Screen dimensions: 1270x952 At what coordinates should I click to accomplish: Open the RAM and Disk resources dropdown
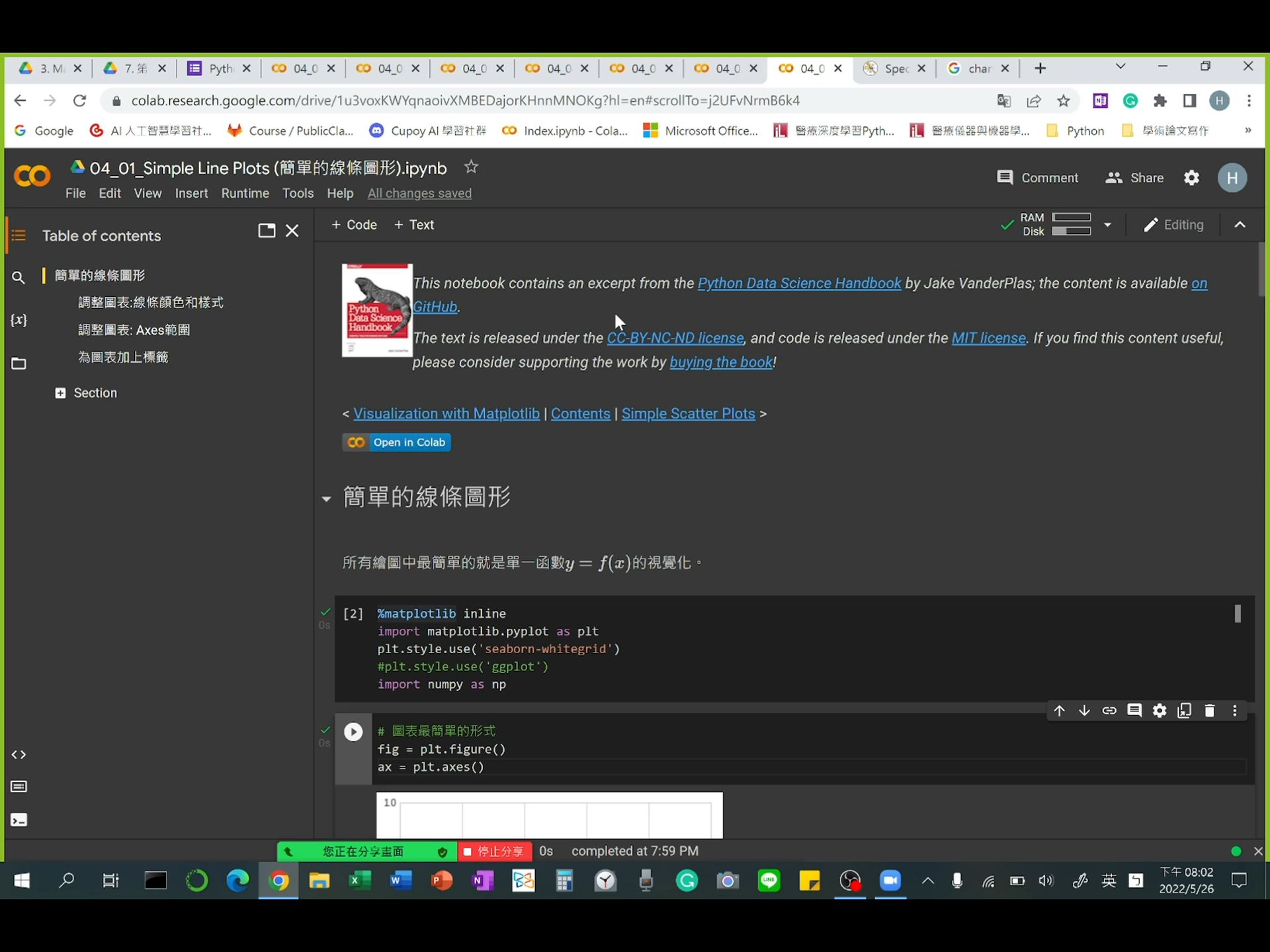click(x=1108, y=225)
